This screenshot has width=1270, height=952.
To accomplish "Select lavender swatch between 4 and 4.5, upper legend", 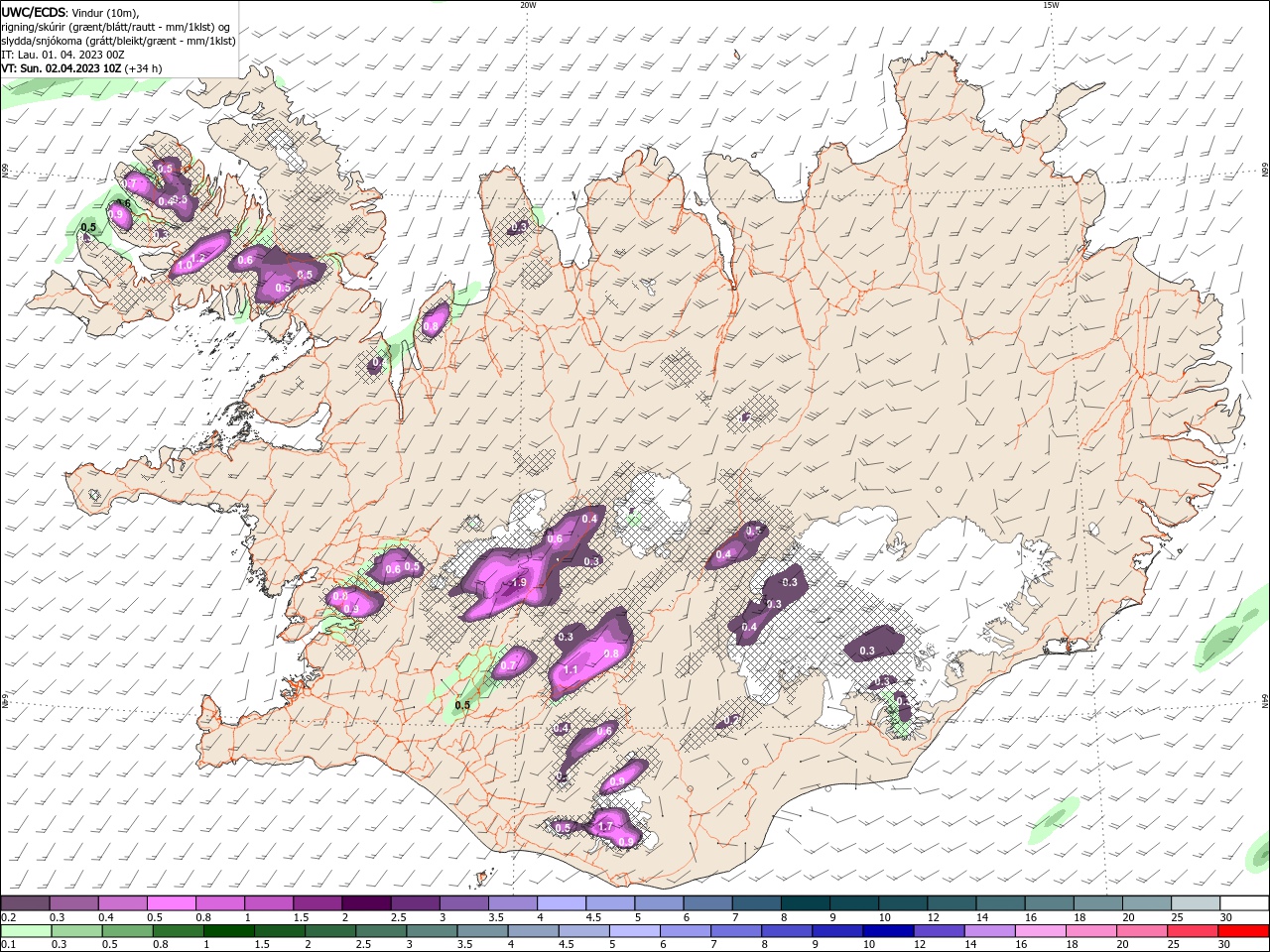I will pyautogui.click(x=561, y=903).
